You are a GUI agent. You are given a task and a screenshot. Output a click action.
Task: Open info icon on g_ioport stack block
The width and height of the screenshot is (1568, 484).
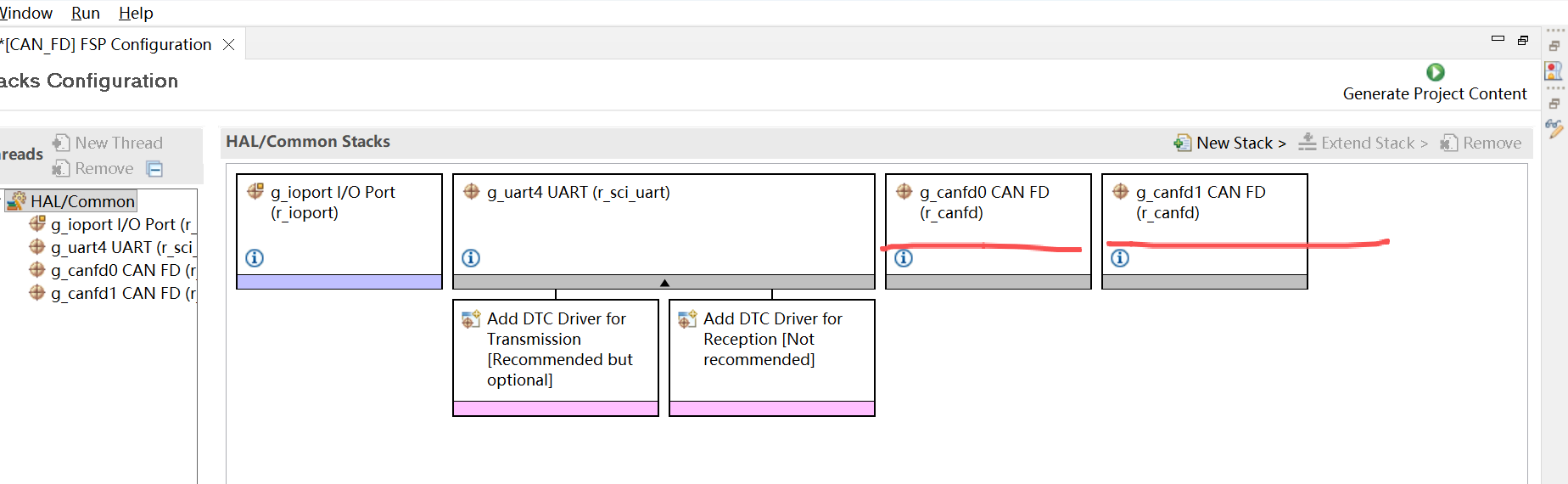coord(255,258)
